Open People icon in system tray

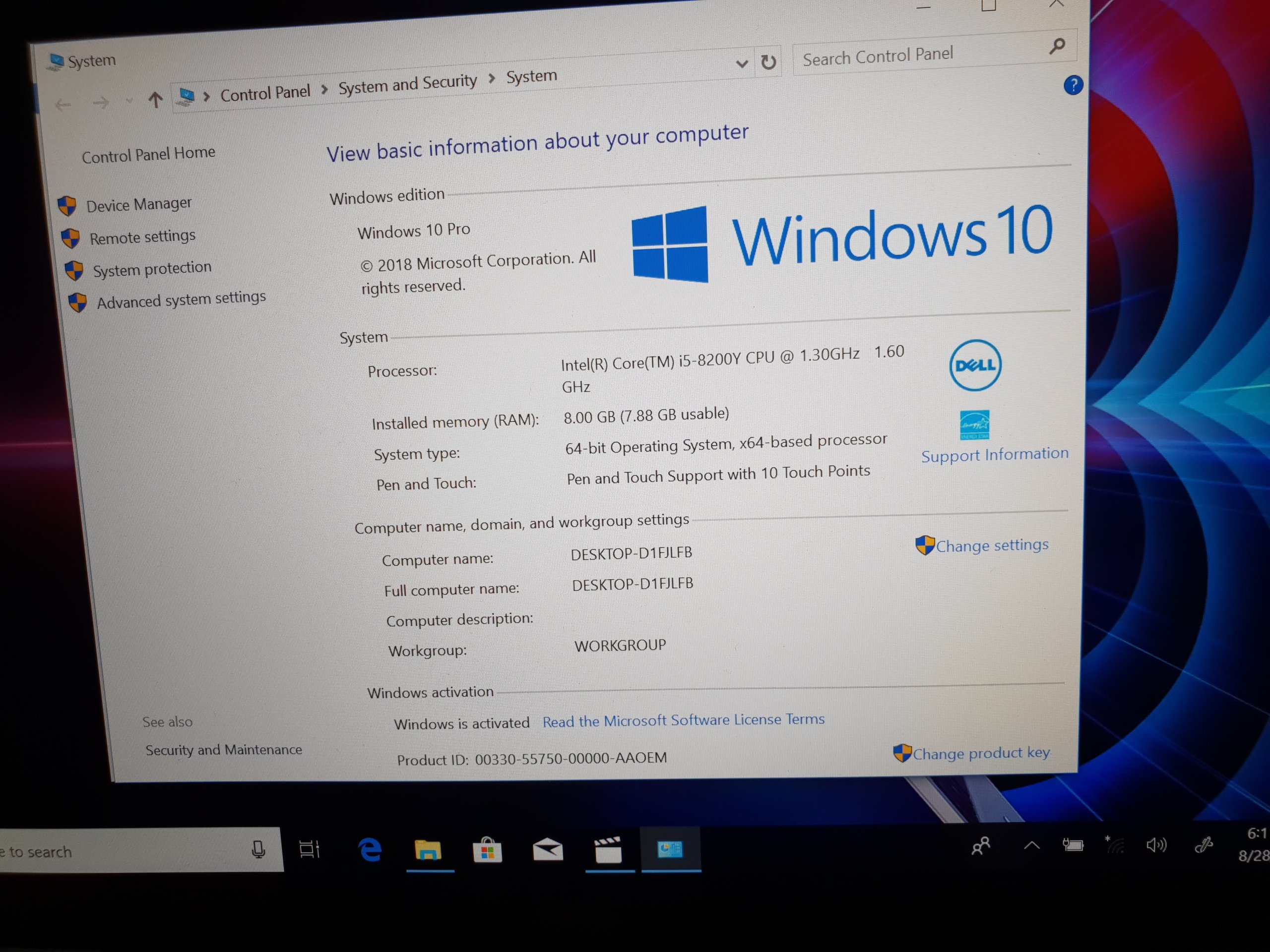tap(981, 846)
